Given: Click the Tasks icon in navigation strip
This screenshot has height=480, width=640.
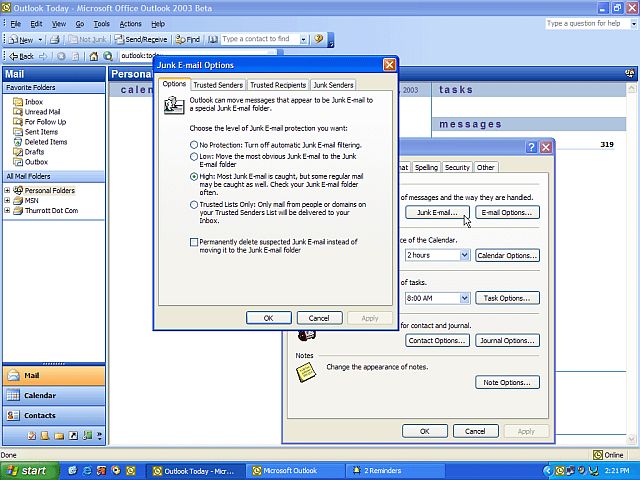Looking at the screenshot, I should coord(31,436).
